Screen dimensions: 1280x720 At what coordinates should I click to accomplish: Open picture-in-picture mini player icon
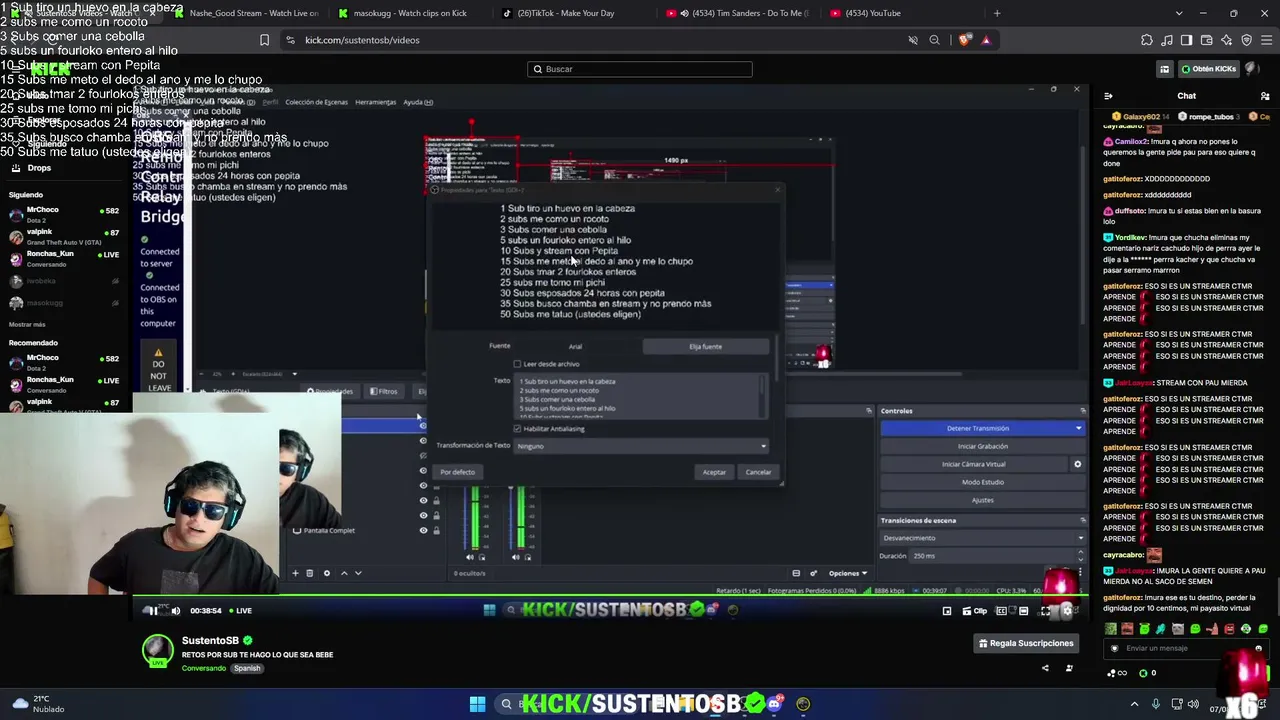pyautogui.click(x=947, y=611)
